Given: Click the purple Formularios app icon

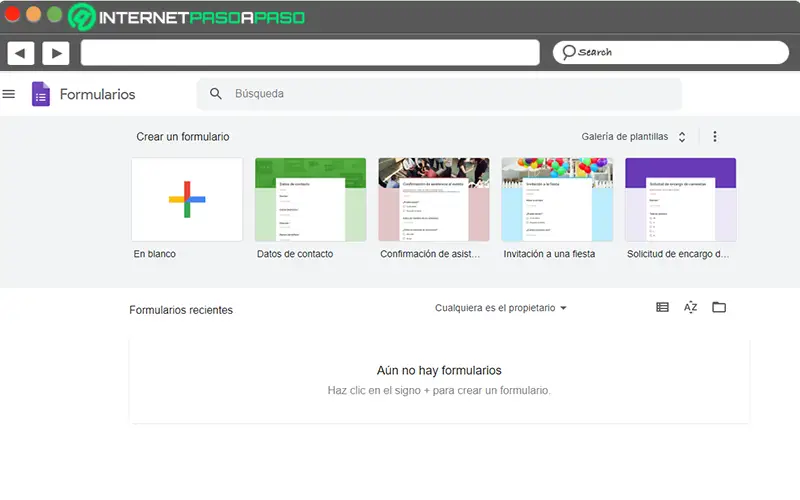Looking at the screenshot, I should tap(41, 94).
